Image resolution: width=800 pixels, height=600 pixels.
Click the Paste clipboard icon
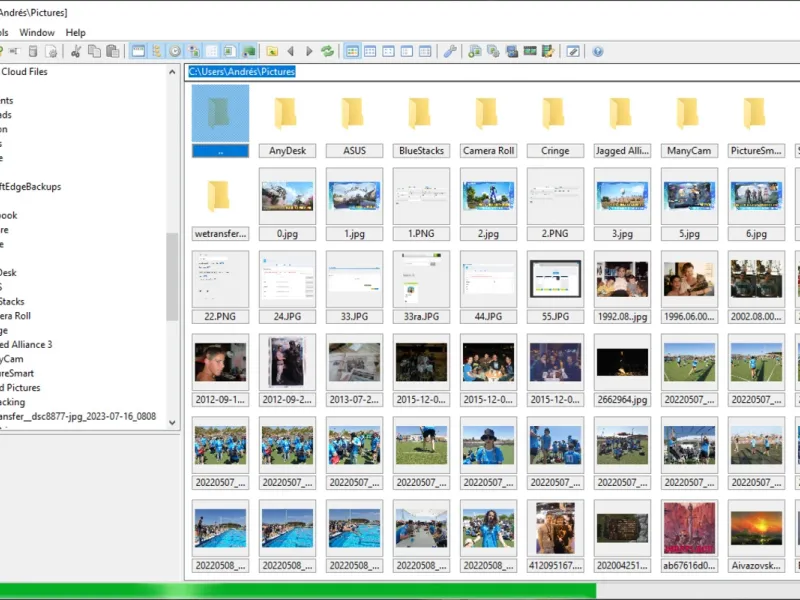113,51
